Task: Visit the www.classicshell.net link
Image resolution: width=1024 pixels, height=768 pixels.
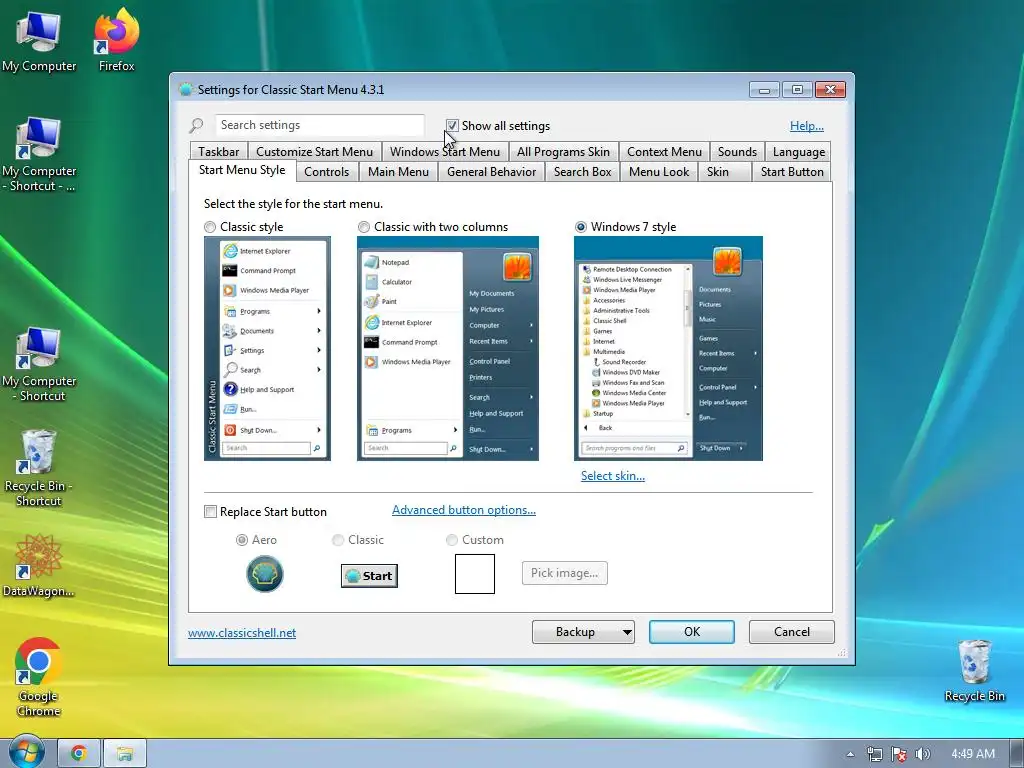Action: coord(242,633)
